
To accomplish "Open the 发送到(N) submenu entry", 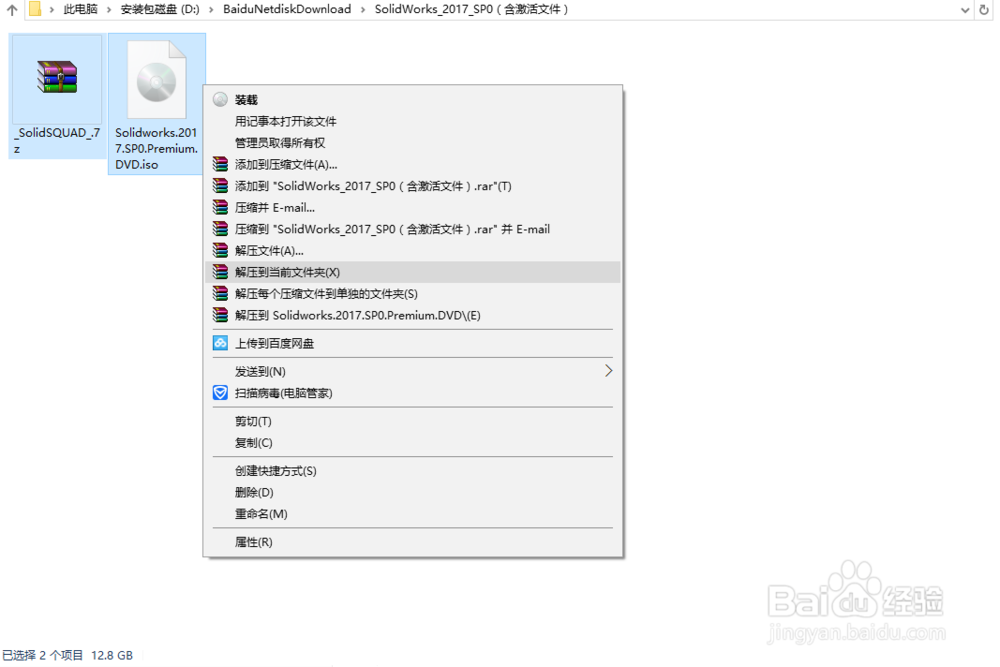I will point(413,372).
